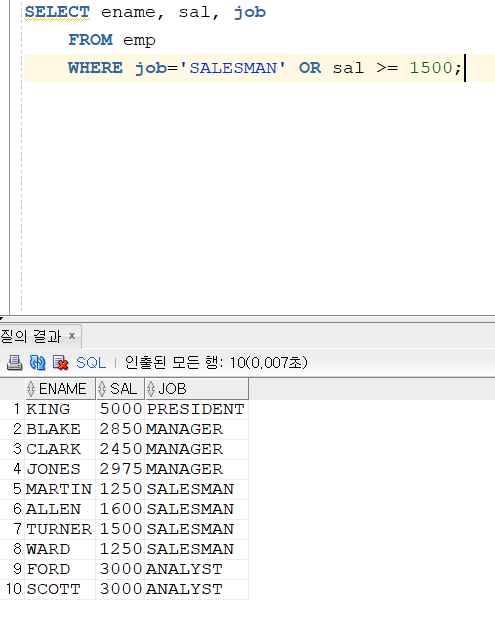Click the PRESIDENT job cell
495x620 pixels.
pos(196,409)
